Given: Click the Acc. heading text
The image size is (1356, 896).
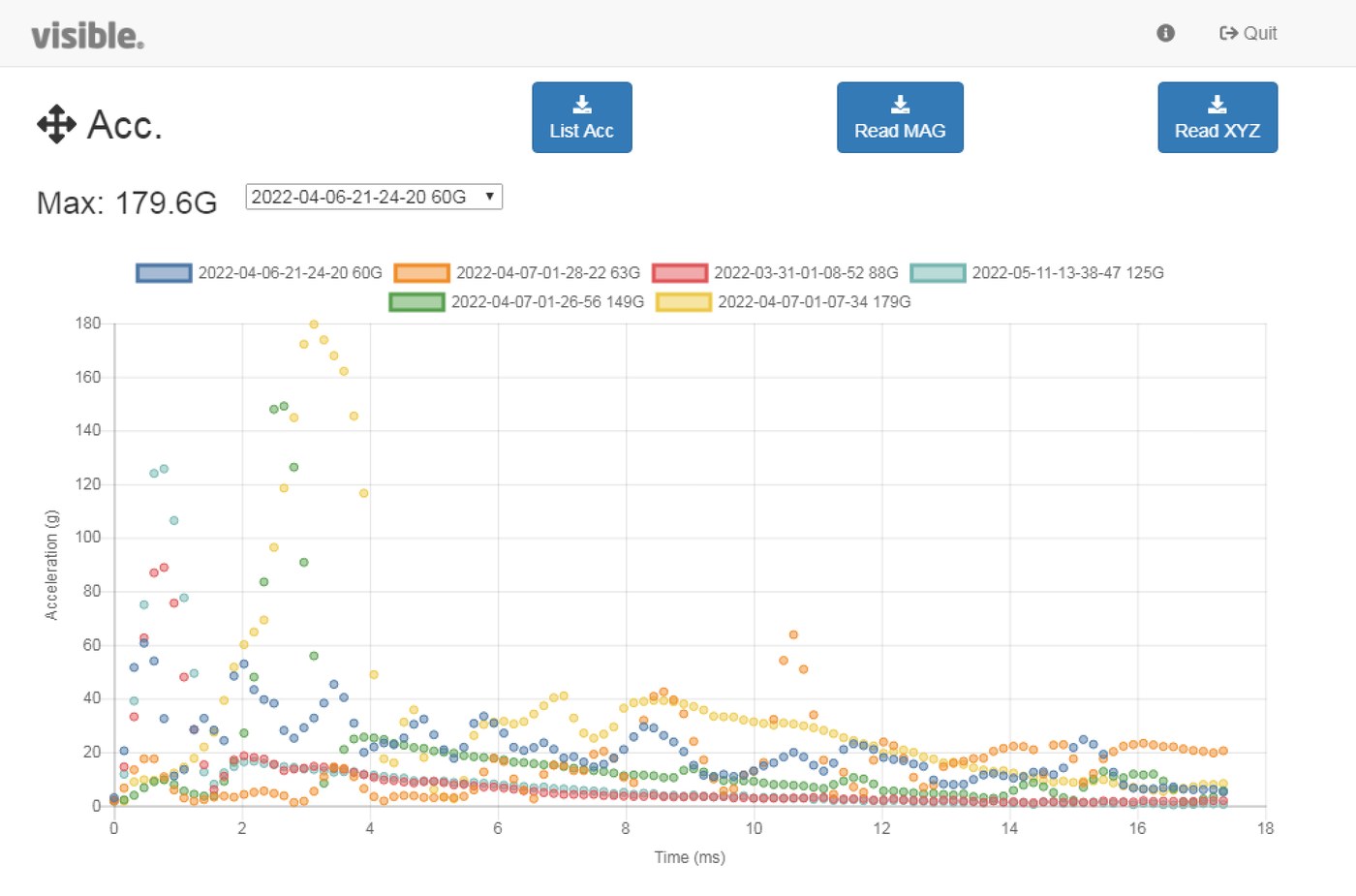Looking at the screenshot, I should point(125,125).
